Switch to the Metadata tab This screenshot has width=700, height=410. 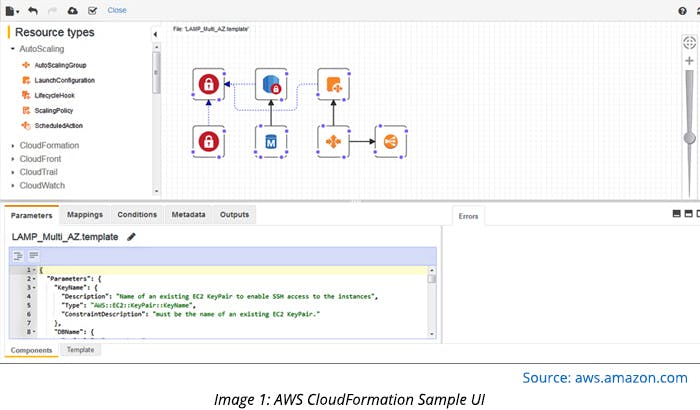tap(188, 215)
